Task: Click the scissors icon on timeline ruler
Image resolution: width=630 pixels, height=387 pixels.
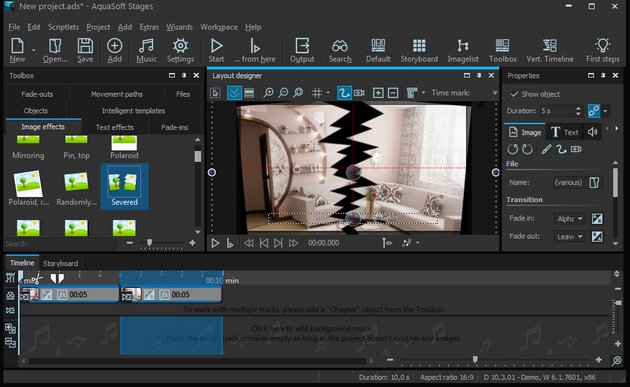Action: [37, 278]
